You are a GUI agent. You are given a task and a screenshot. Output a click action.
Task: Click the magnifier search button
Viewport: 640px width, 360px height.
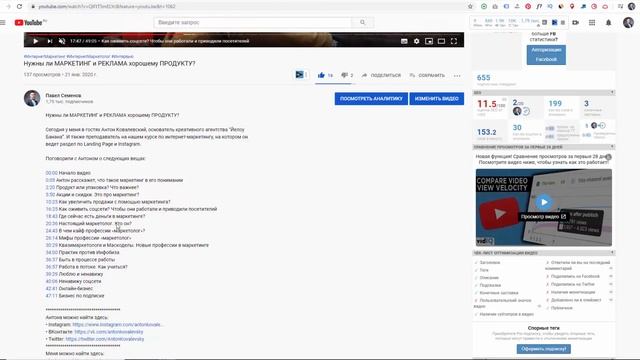click(x=362, y=22)
